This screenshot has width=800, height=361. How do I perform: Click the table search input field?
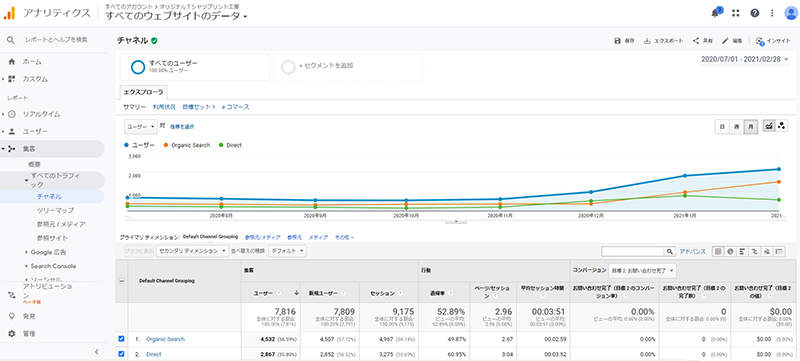pyautogui.click(x=633, y=251)
